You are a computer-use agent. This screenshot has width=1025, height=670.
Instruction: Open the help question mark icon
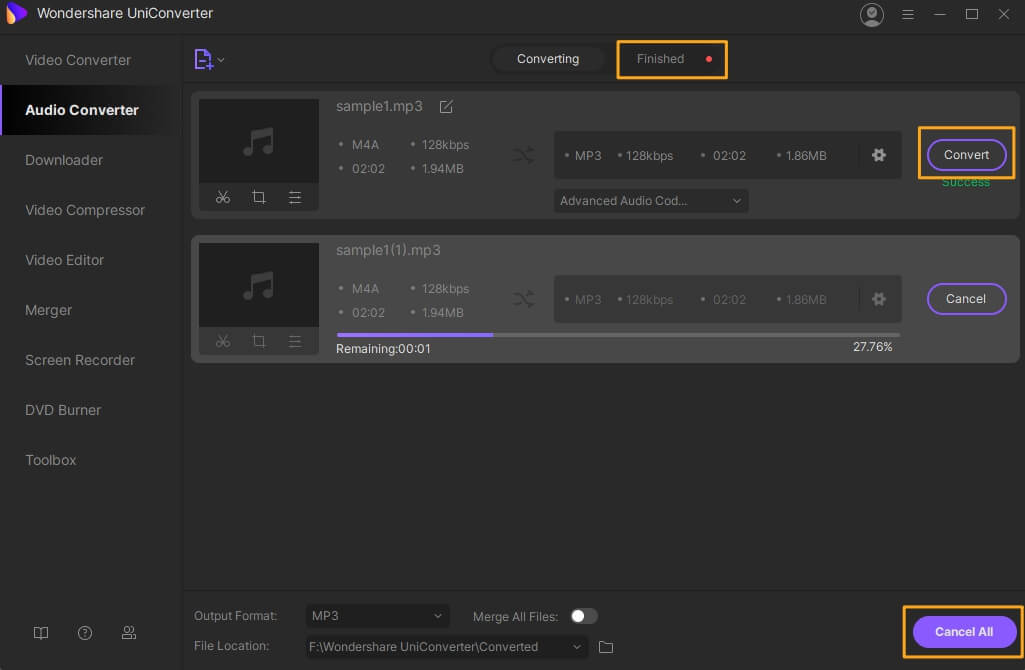point(85,633)
